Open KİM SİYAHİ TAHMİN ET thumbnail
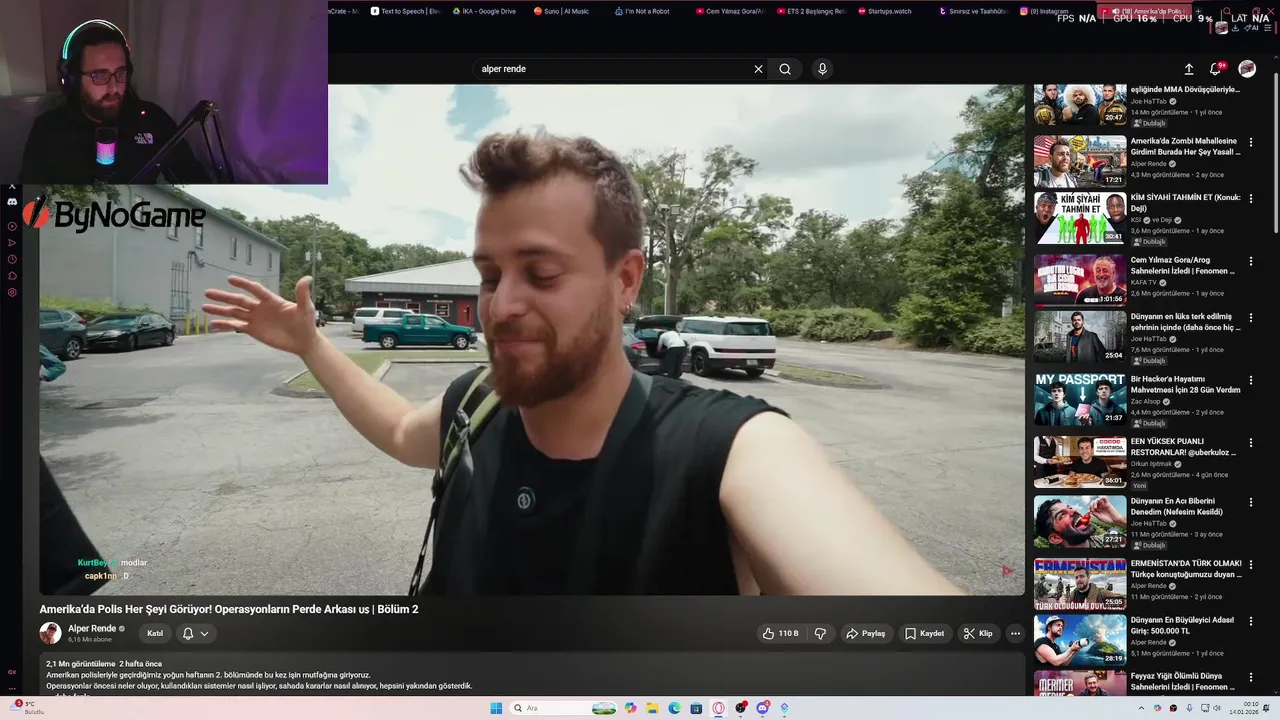The height and width of the screenshot is (720, 1280). click(x=1080, y=217)
